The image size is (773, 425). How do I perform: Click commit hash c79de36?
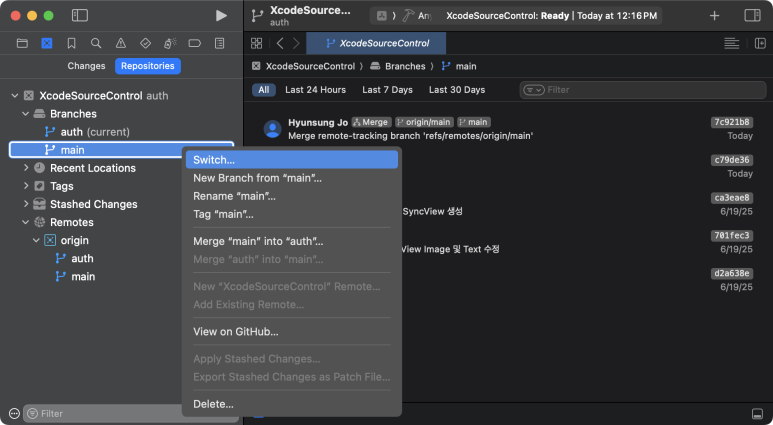(732, 160)
